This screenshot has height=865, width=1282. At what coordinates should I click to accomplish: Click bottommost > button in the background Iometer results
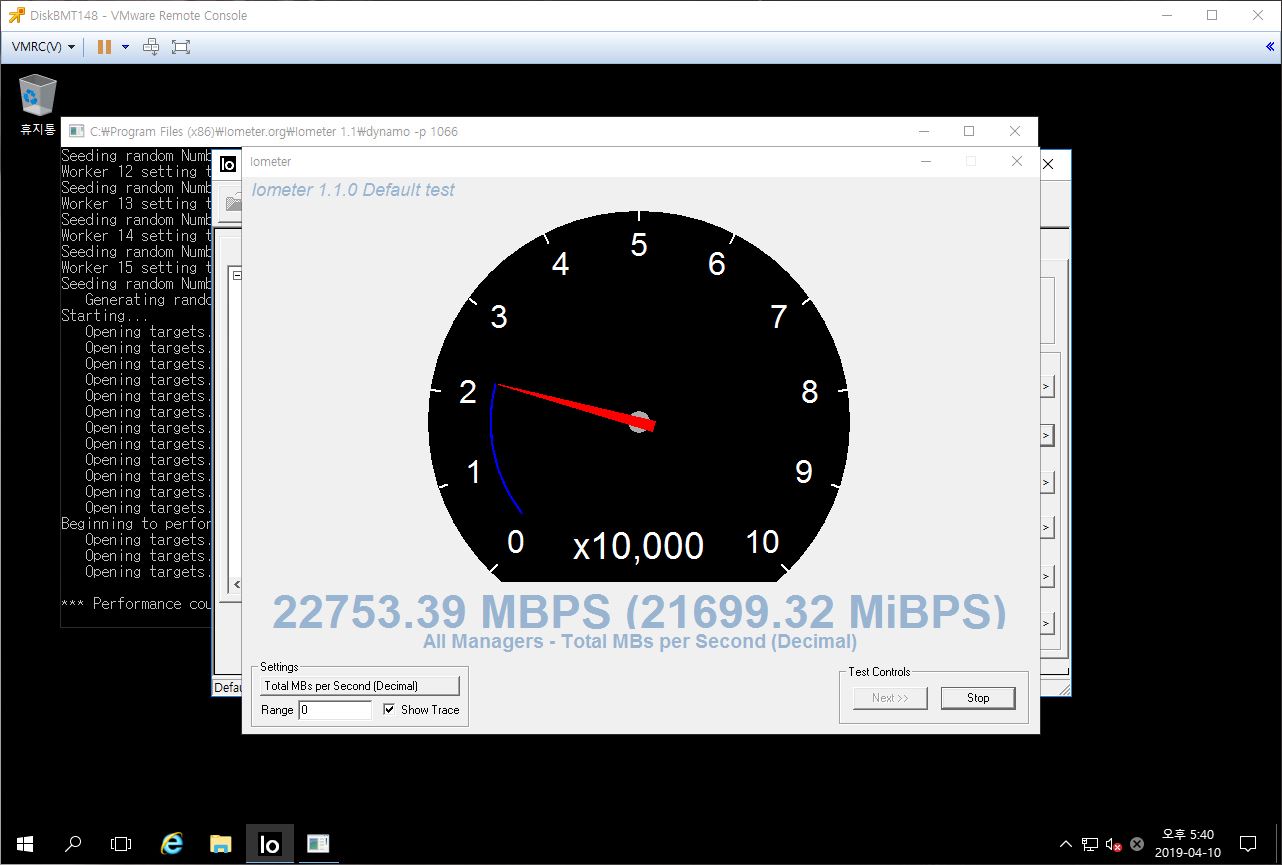(1047, 623)
